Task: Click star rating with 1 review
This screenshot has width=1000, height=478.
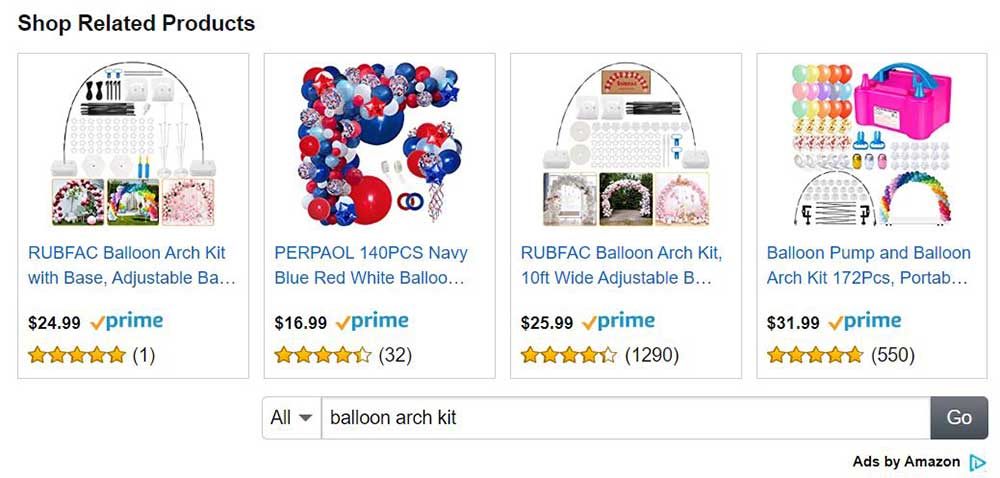Action: [77, 354]
